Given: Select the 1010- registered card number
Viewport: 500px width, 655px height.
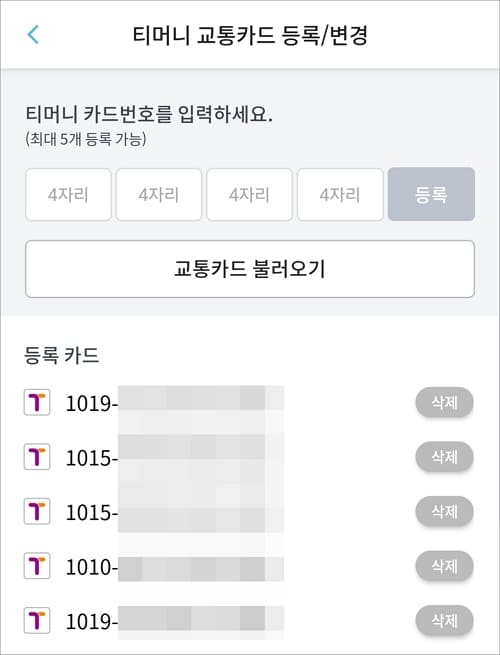Looking at the screenshot, I should tap(175, 568).
